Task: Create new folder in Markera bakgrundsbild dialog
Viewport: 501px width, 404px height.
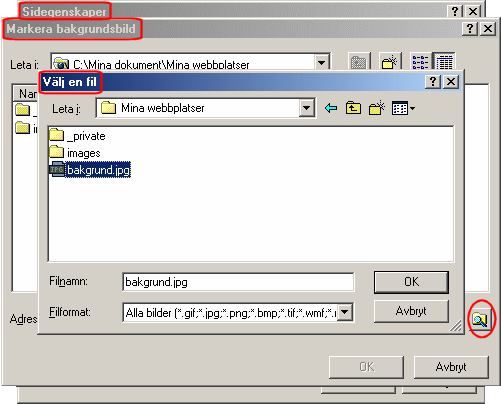Action: 389,61
